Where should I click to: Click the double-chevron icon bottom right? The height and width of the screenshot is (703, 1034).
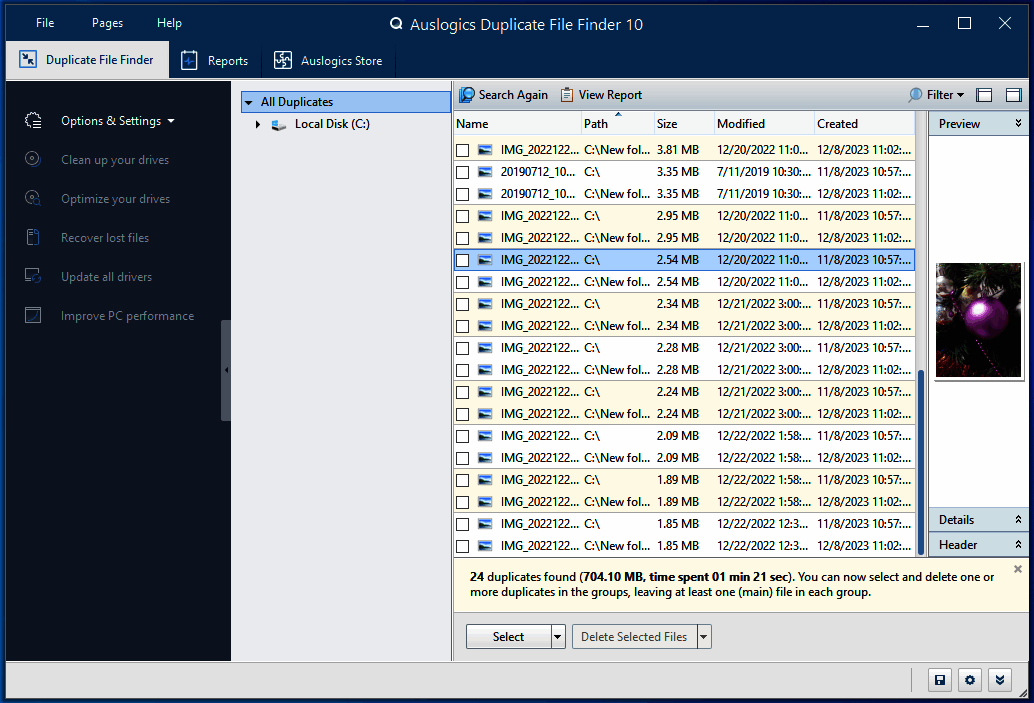[x=999, y=679]
